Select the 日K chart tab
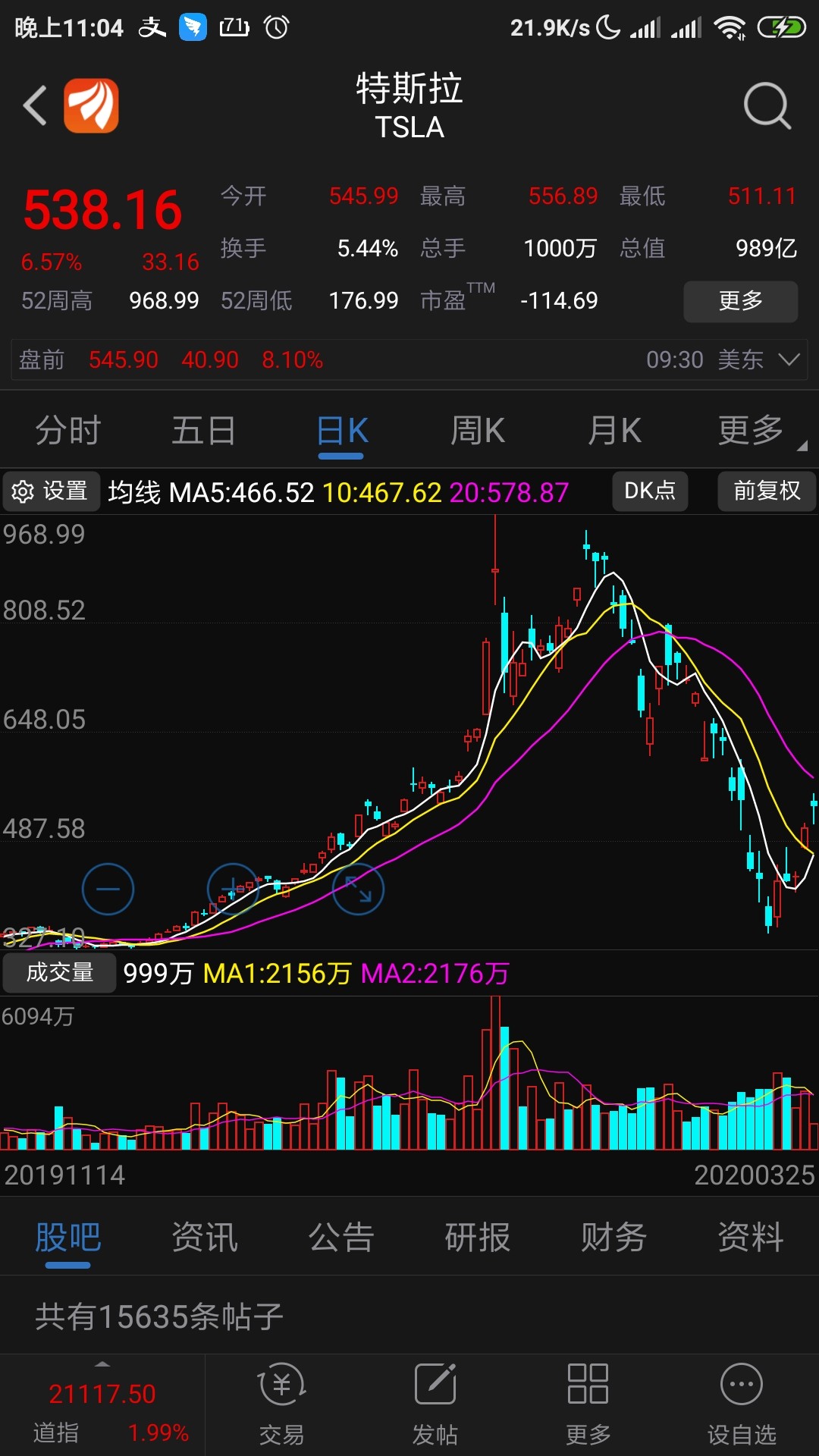Image resolution: width=819 pixels, height=1456 pixels. pos(342,432)
